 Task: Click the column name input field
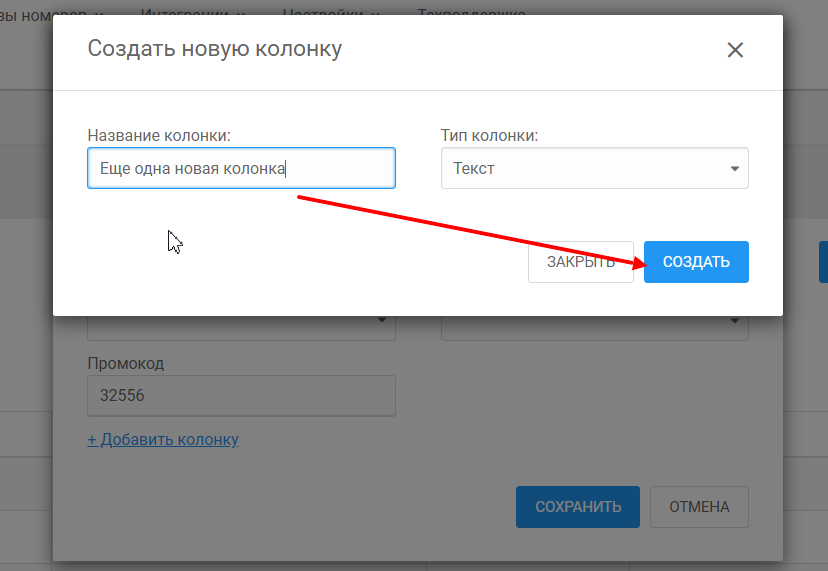(x=241, y=168)
